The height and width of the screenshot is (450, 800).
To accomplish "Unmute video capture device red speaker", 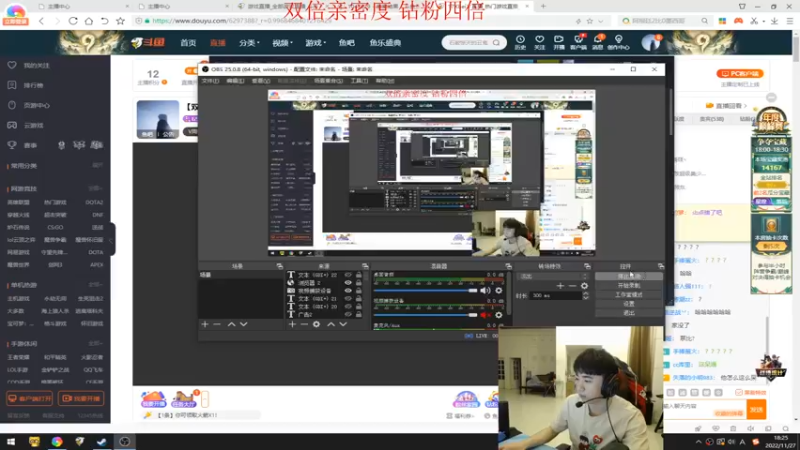I will point(485,315).
